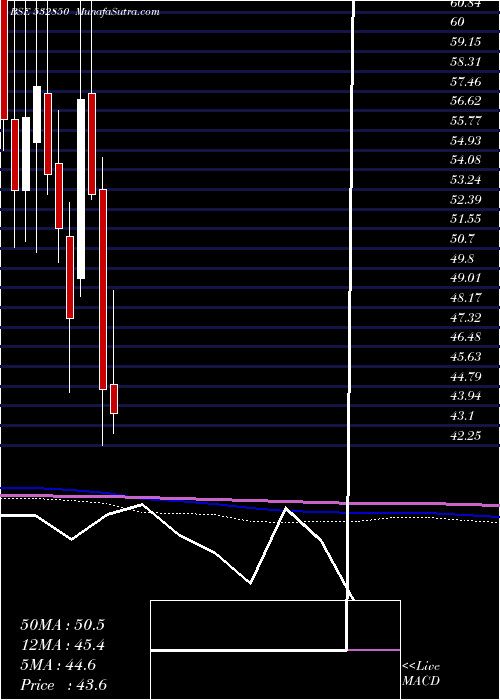The width and height of the screenshot is (500, 700).
Task: Click the 42.25 price level label
Action: pos(466,436)
